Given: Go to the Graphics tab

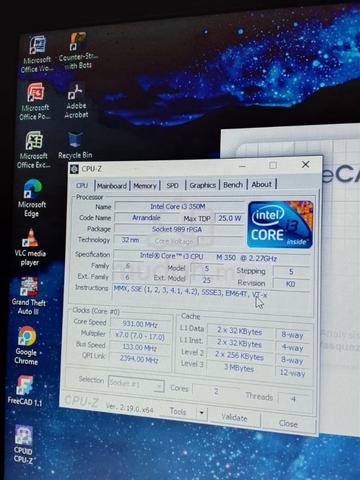Looking at the screenshot, I should click(202, 185).
